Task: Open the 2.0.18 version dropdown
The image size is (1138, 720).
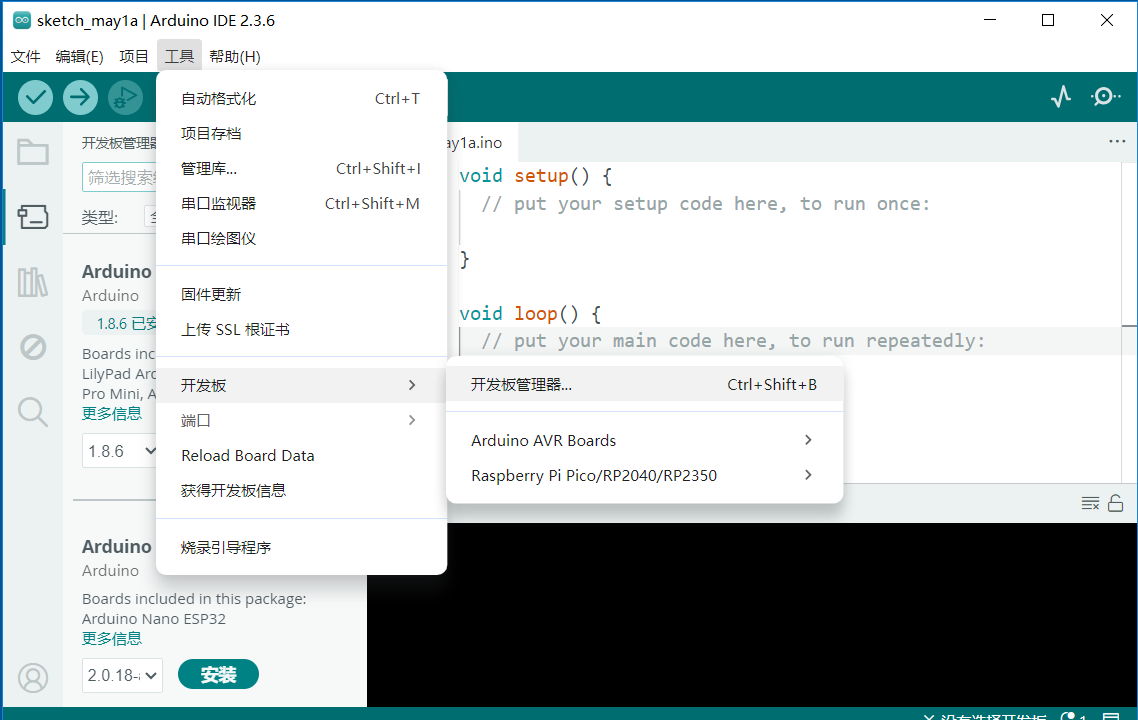Action: click(x=122, y=675)
